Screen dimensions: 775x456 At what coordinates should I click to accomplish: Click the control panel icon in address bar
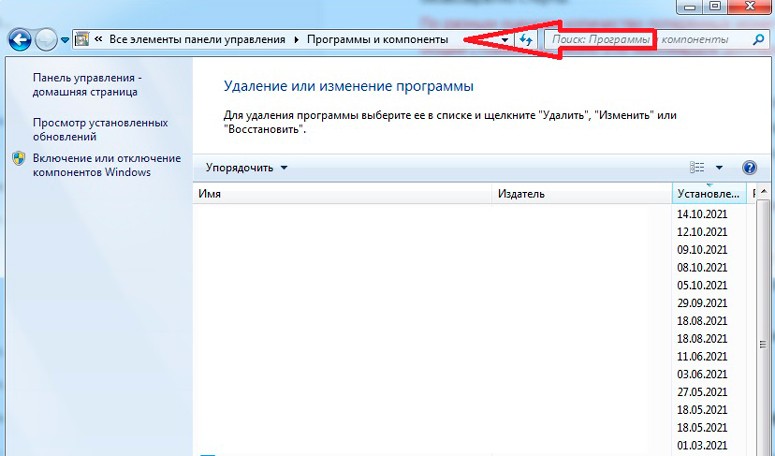[x=83, y=39]
